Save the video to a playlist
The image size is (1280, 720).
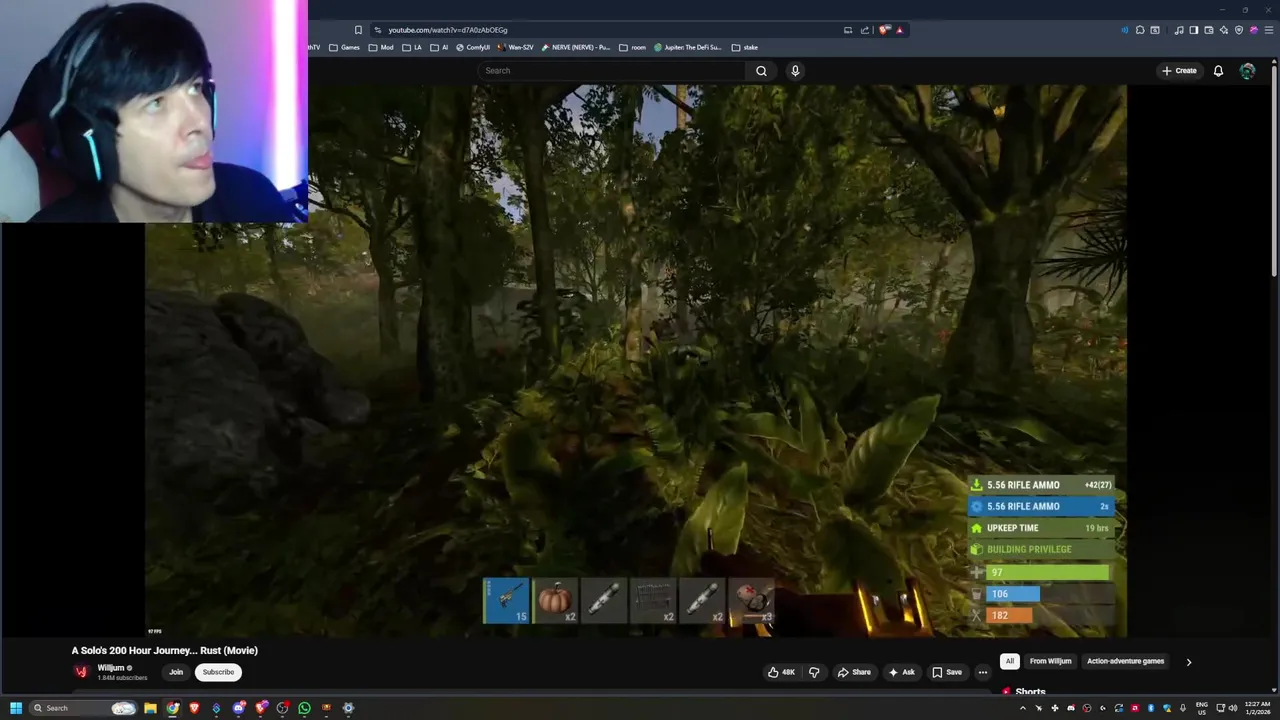[947, 672]
